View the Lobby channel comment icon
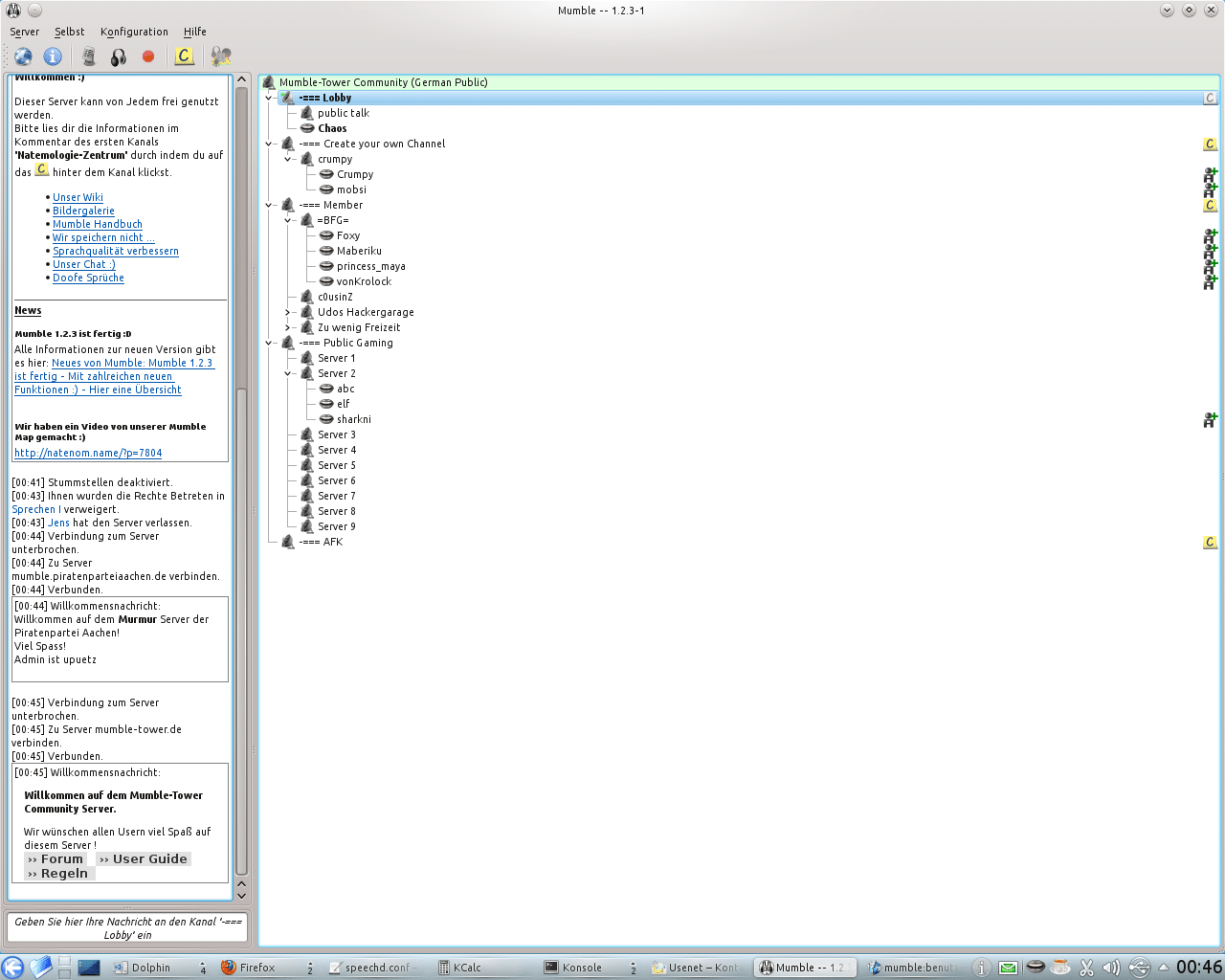The image size is (1225, 980). [1210, 97]
